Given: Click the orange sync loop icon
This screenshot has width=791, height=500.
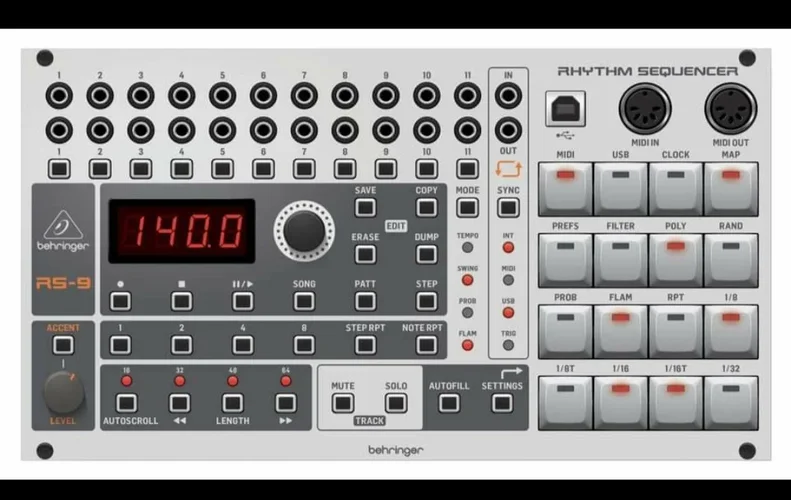Looking at the screenshot, I should click(x=508, y=169).
